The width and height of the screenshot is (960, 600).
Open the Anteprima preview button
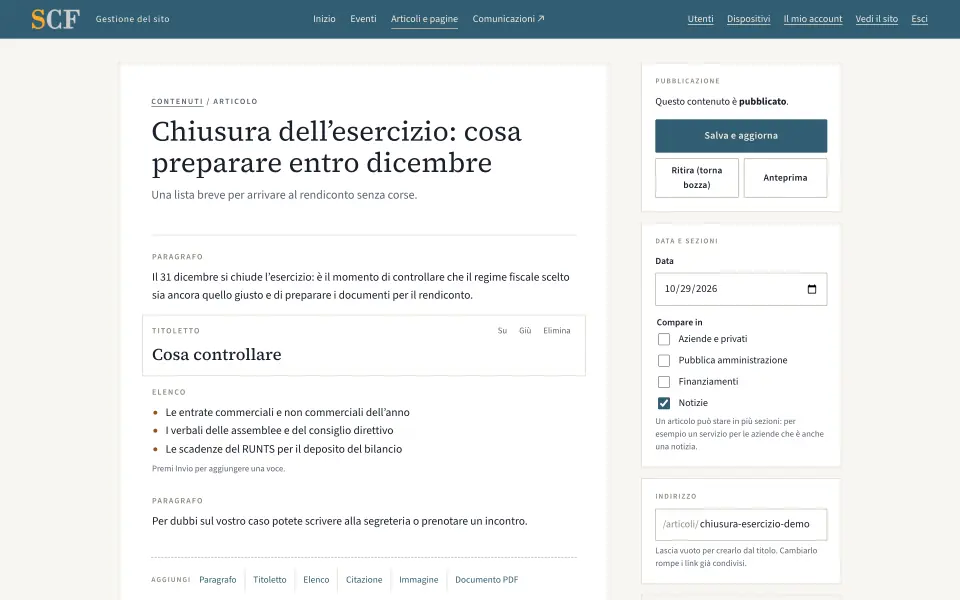(x=785, y=178)
